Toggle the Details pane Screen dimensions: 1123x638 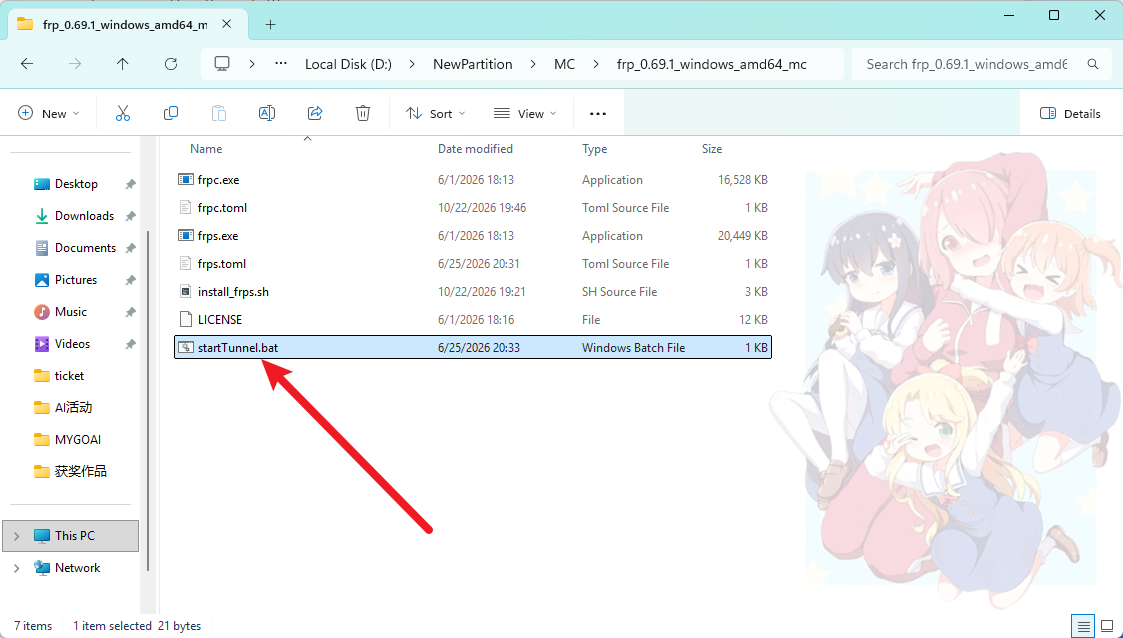[x=1070, y=113]
